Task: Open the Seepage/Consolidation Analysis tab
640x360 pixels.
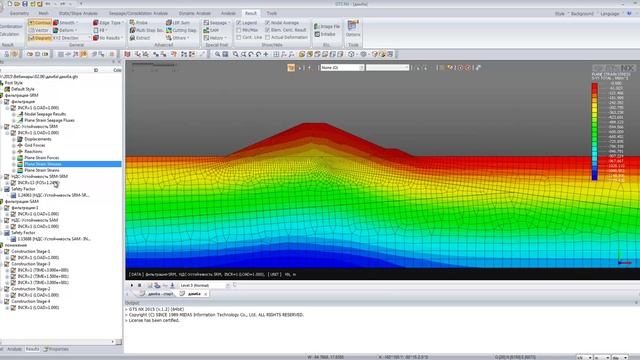Action: (x=138, y=13)
